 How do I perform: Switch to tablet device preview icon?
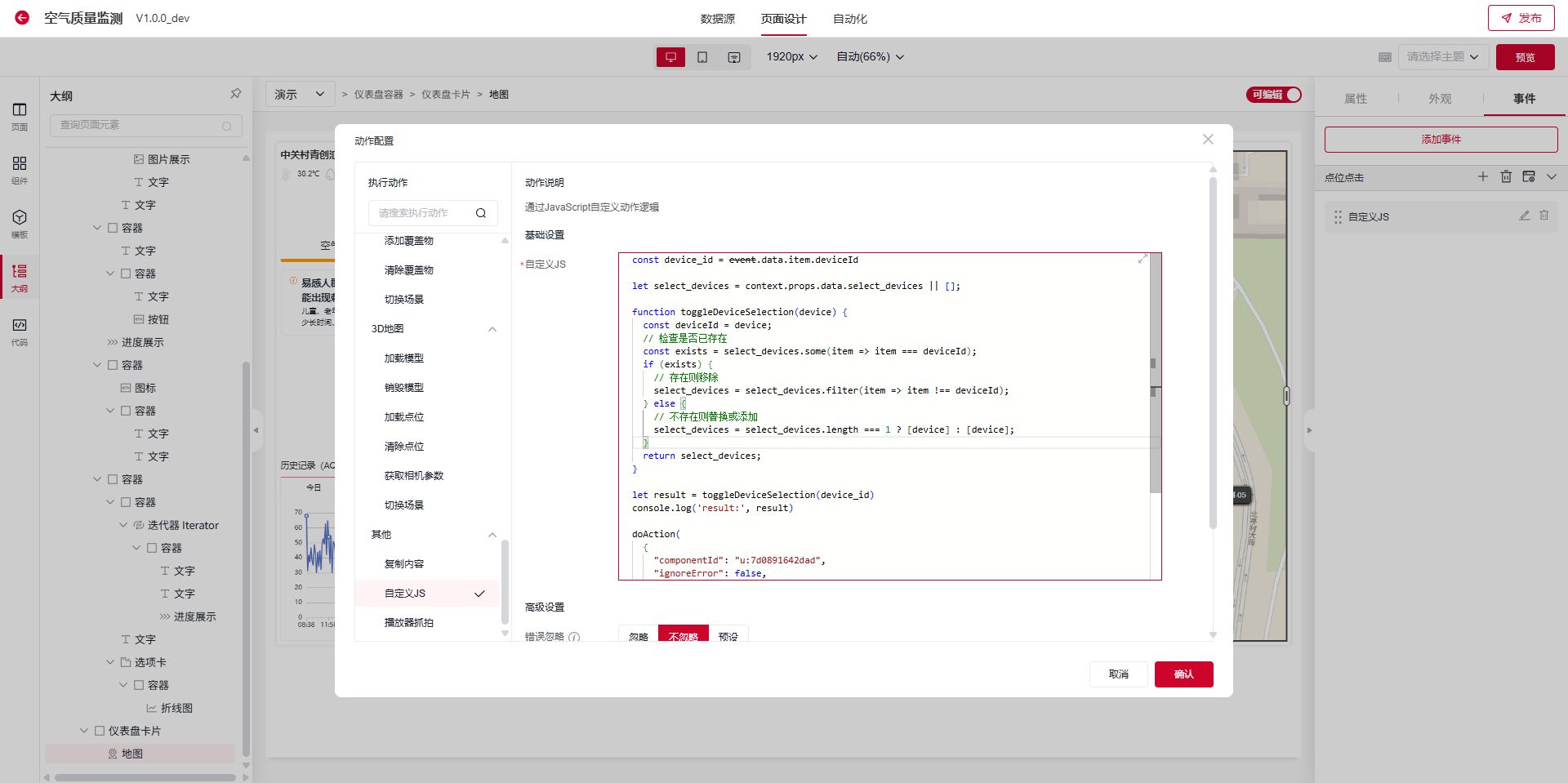point(702,57)
